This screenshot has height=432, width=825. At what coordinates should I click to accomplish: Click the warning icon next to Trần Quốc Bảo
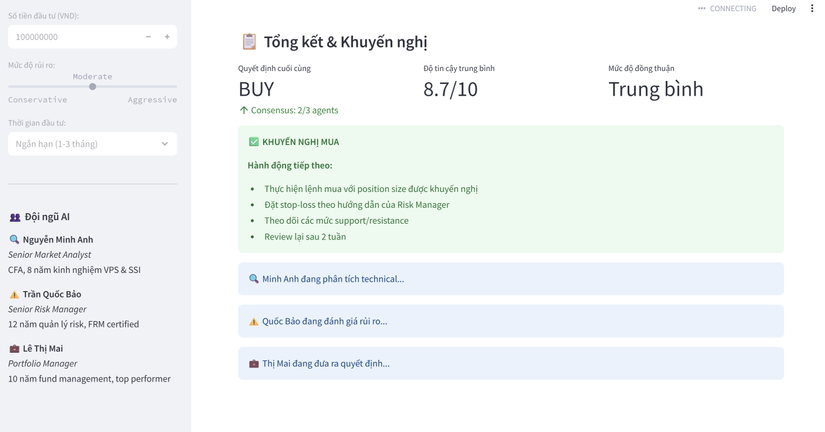click(x=14, y=294)
